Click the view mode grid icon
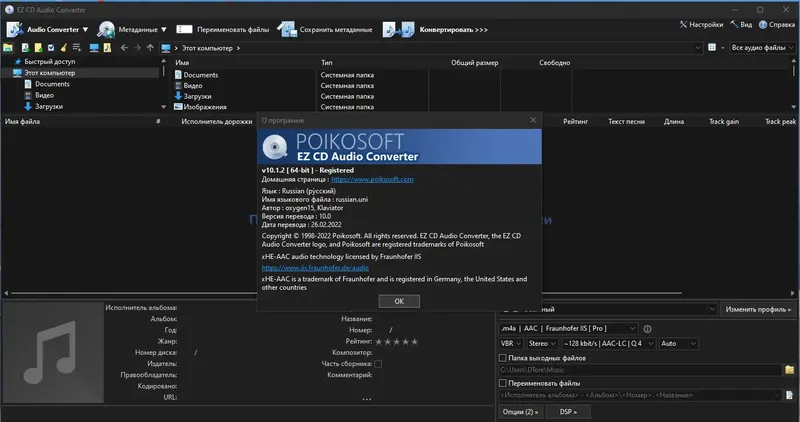 point(712,47)
